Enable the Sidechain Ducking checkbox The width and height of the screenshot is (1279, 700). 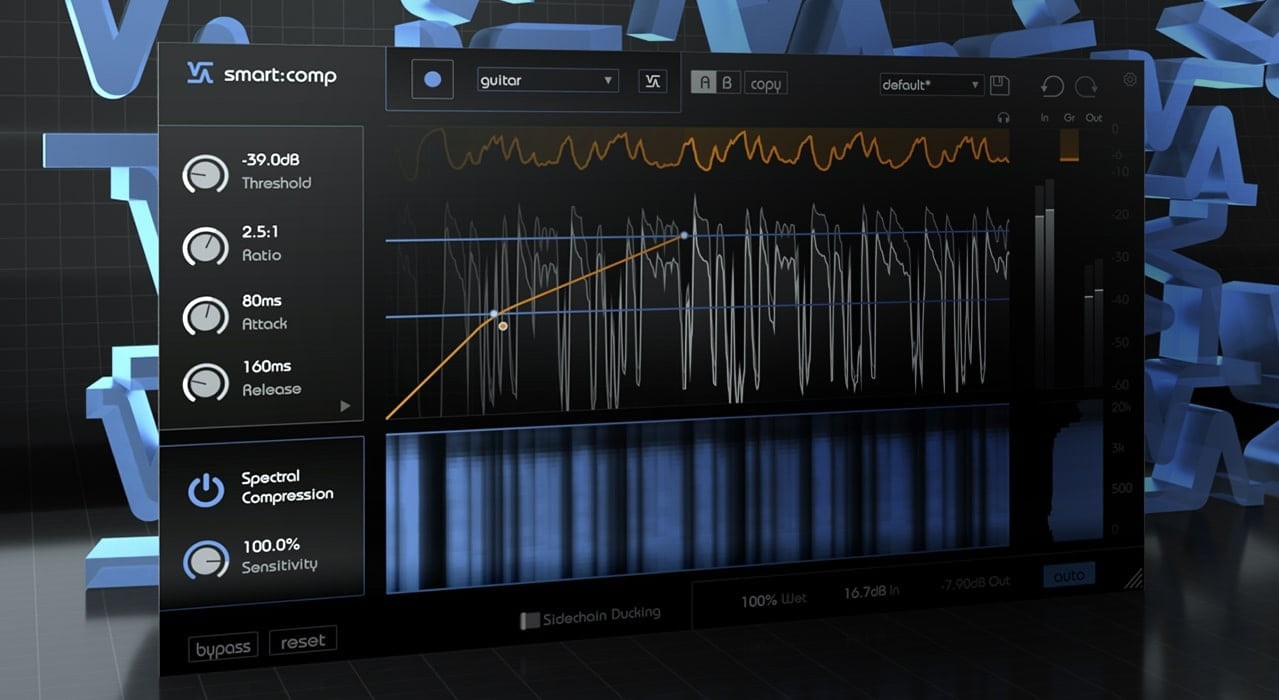pos(530,621)
